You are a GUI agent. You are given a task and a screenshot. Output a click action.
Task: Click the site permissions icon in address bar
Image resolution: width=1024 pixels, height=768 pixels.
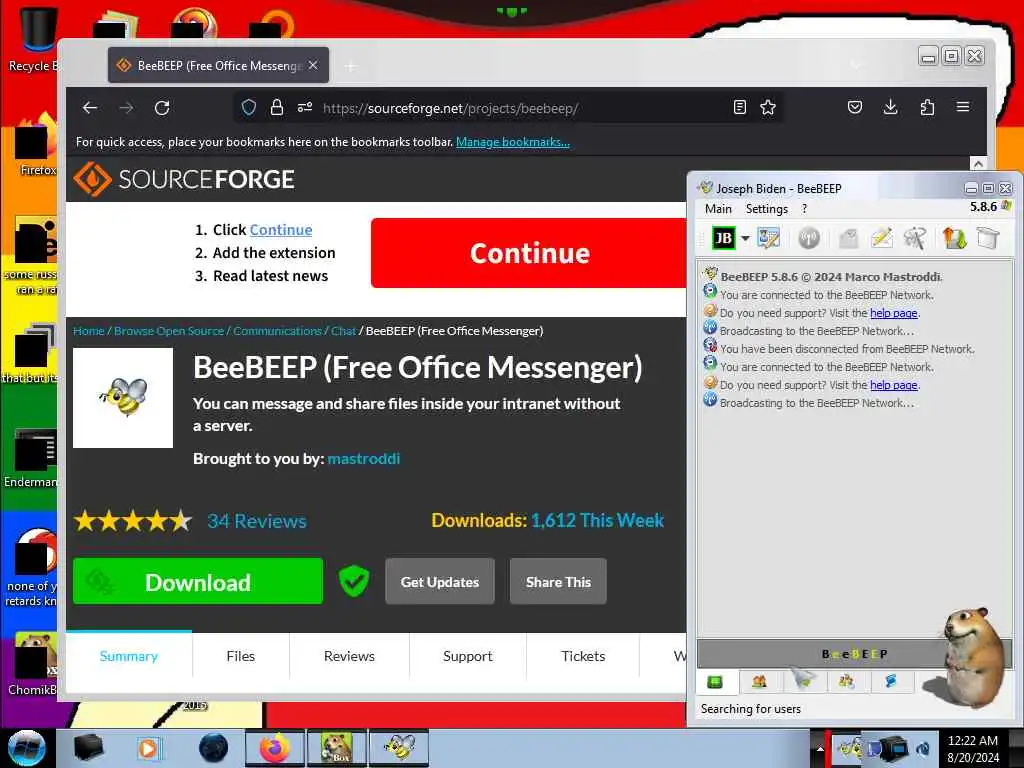(x=305, y=108)
